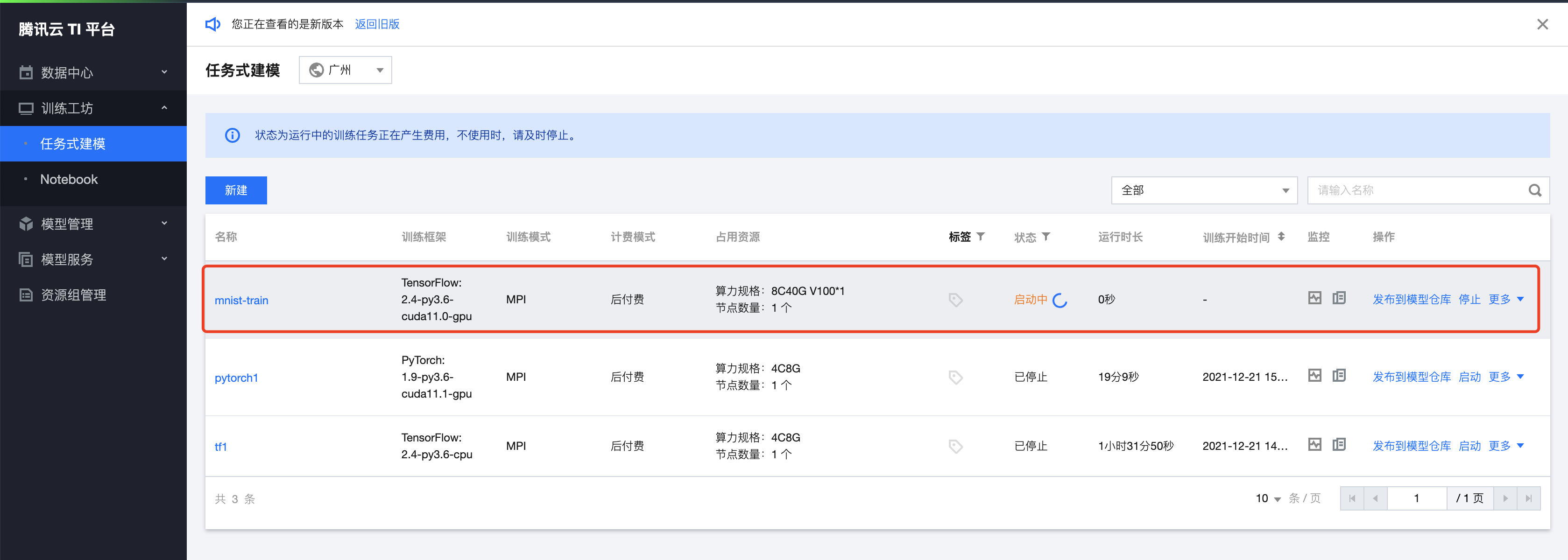Select 资源组管理 in the sidebar
The width and height of the screenshot is (1568, 560).
tap(73, 295)
